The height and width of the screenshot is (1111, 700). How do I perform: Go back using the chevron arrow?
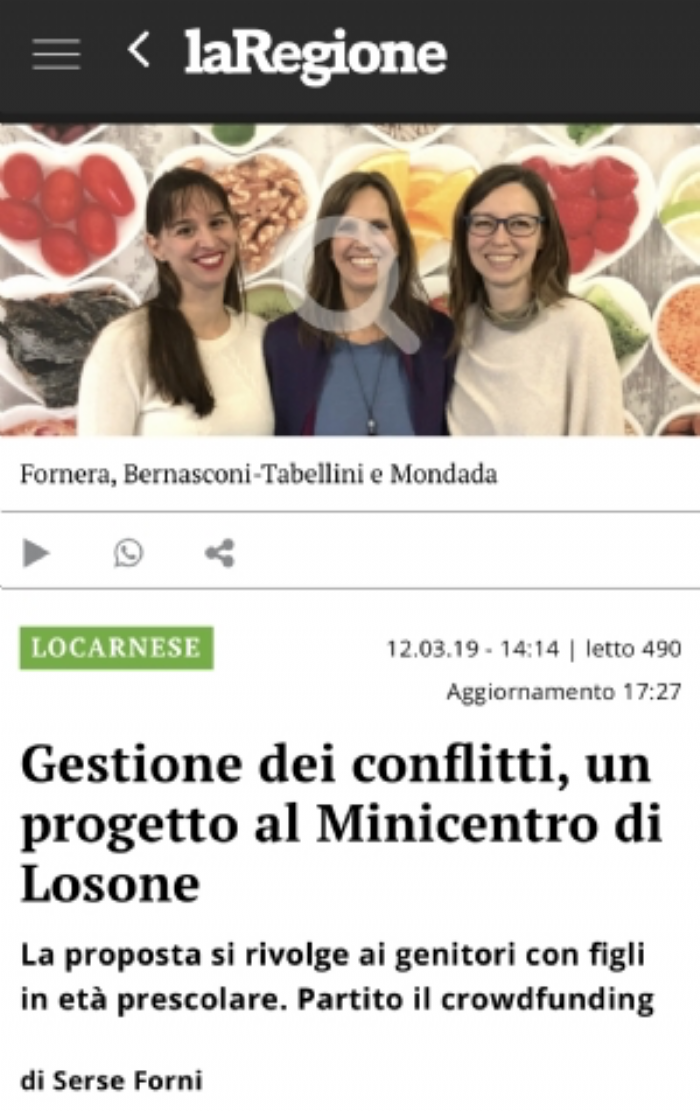(x=139, y=50)
